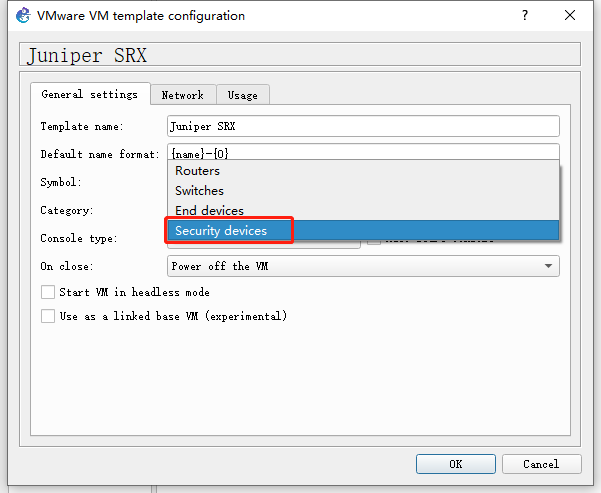Pick End devices category option
The image size is (601, 493).
point(363,210)
